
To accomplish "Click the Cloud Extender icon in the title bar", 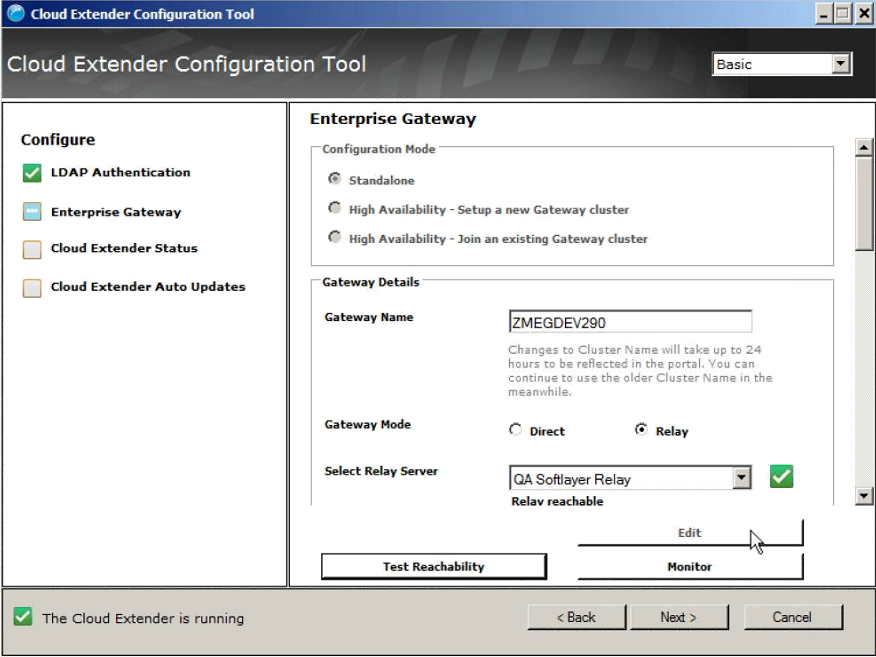I will 15,13.
